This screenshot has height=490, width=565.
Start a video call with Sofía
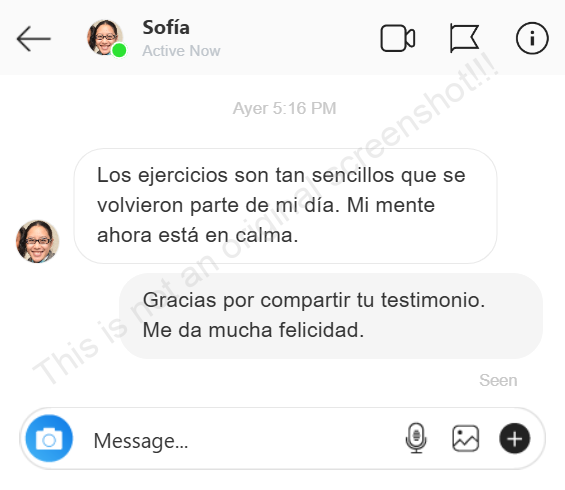coord(398,38)
